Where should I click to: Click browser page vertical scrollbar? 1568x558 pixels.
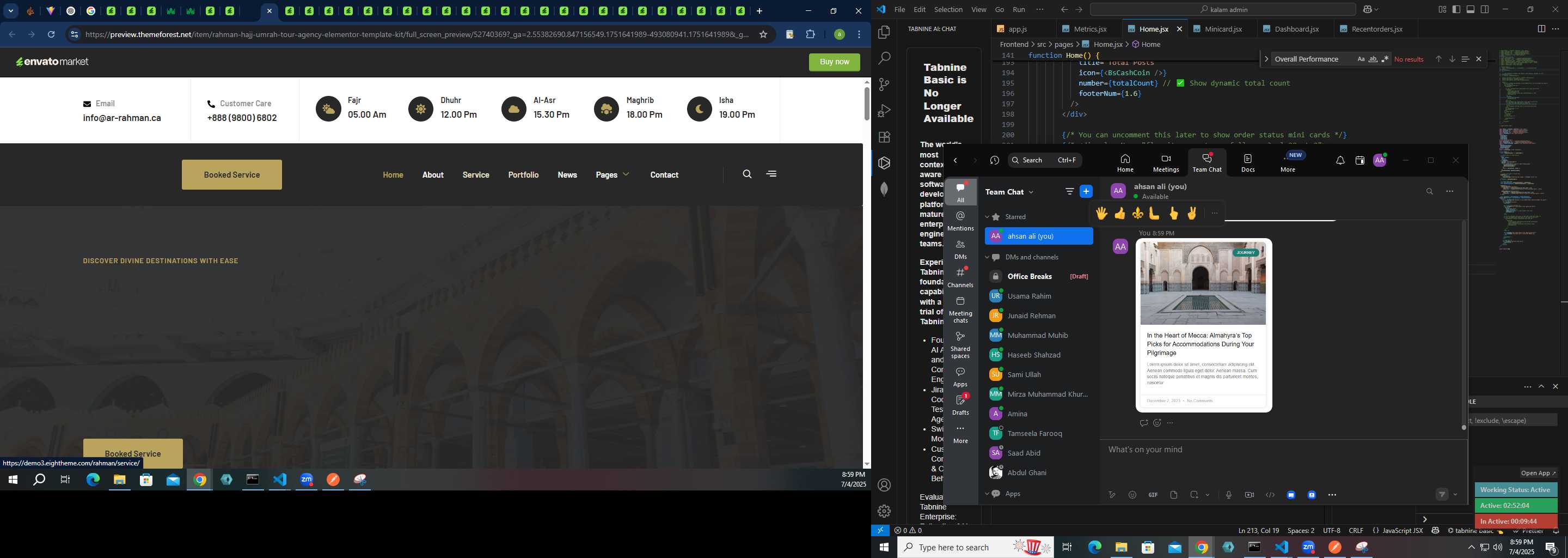(x=866, y=104)
